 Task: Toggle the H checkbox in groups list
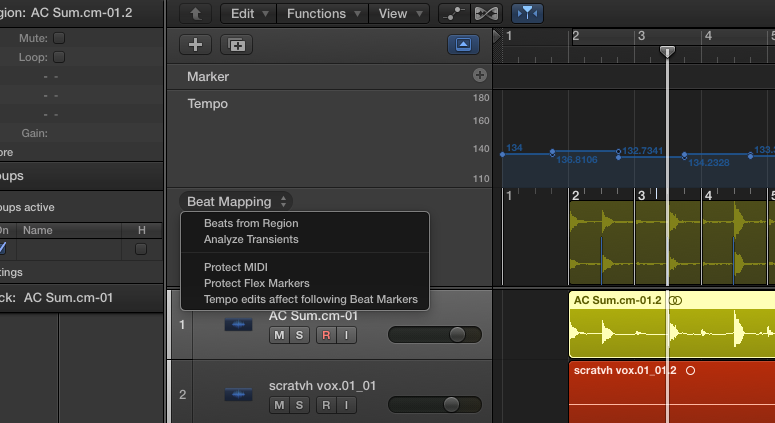point(141,249)
